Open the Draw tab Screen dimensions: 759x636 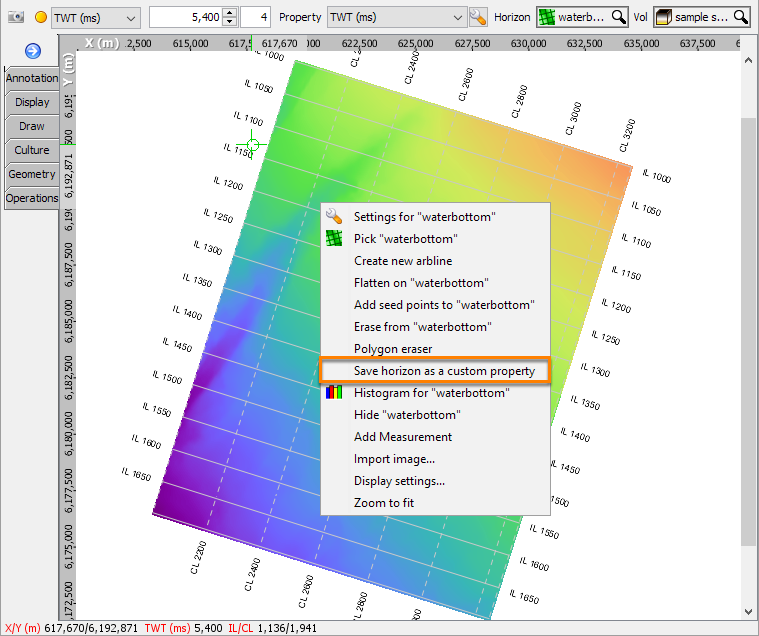[31, 126]
